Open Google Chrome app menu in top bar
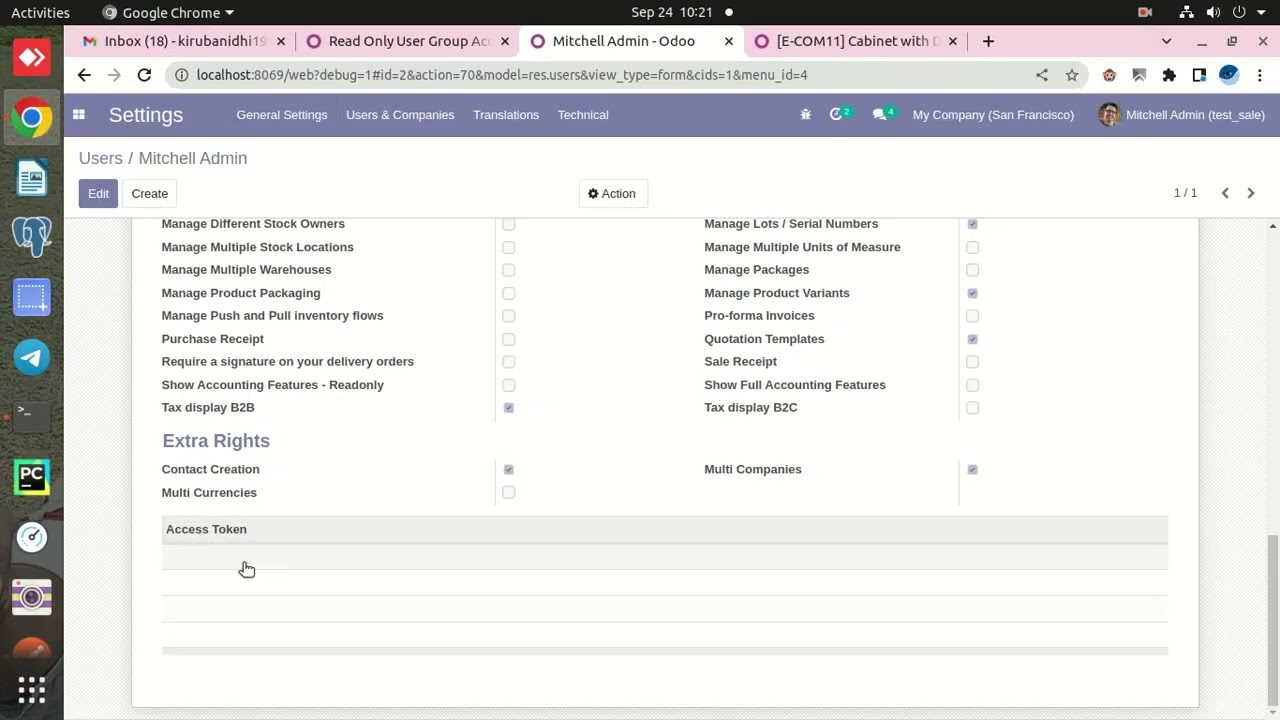 tap(168, 12)
